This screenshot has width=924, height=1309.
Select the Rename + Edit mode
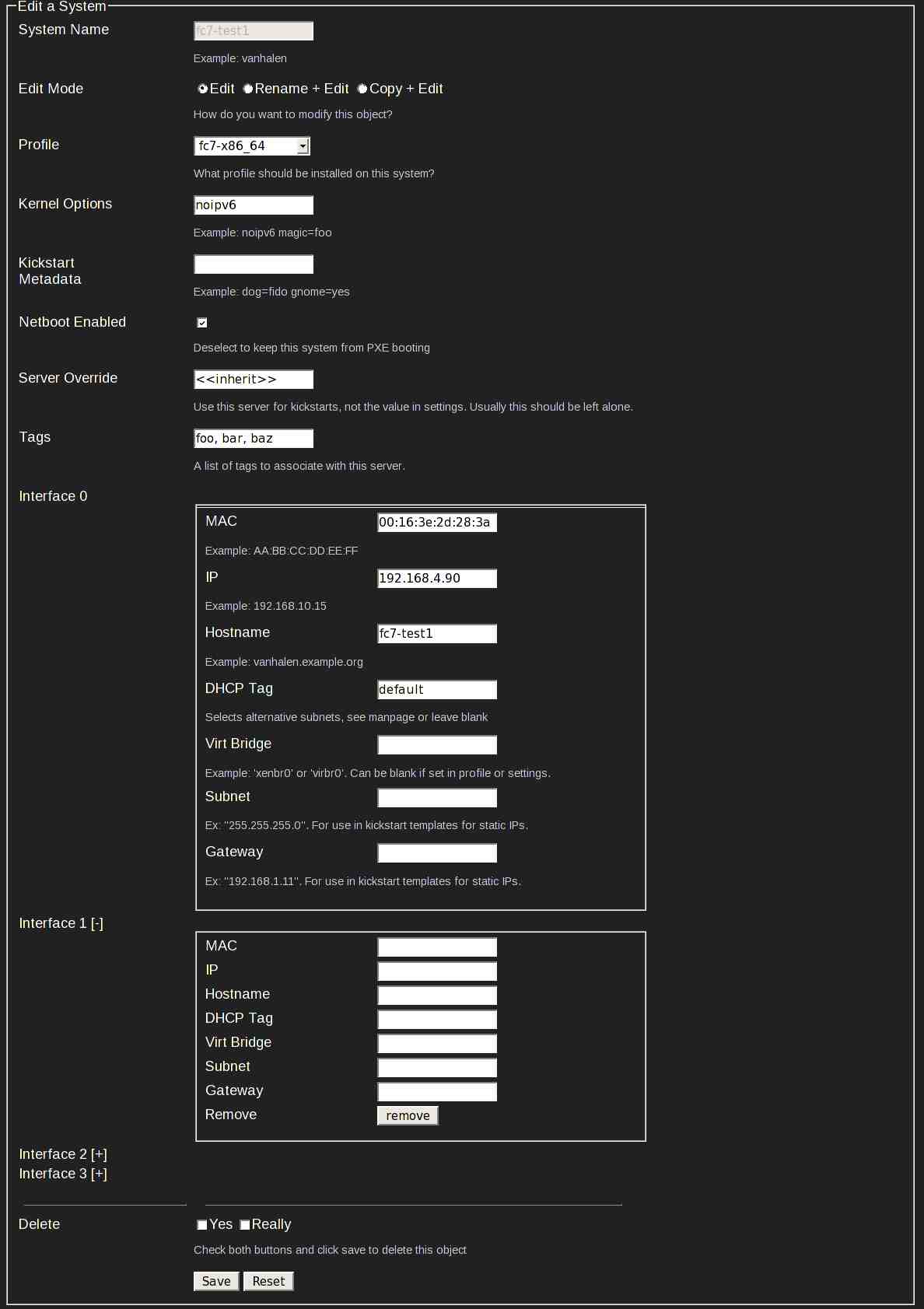pos(248,89)
